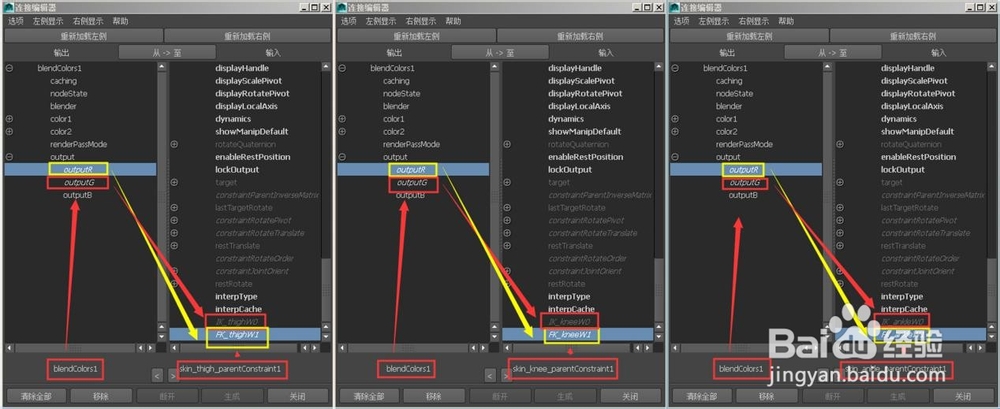
Task: Expand constraintRotateTranslate in ankle constraint window
Action: (840, 233)
